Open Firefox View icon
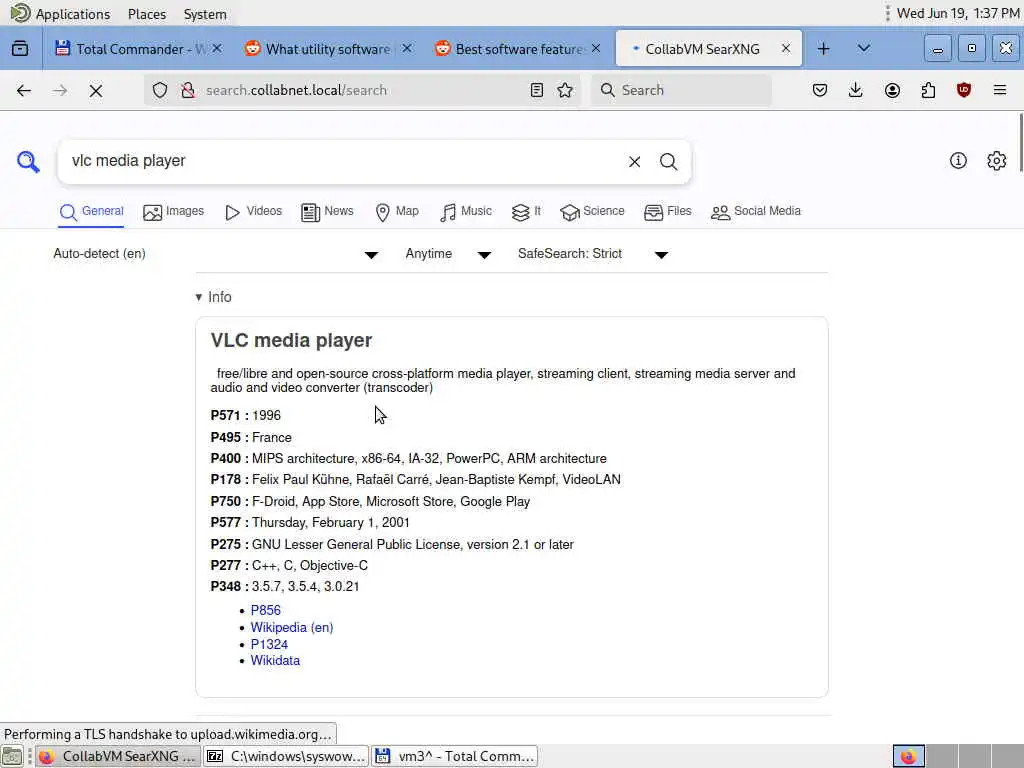 pyautogui.click(x=20, y=48)
